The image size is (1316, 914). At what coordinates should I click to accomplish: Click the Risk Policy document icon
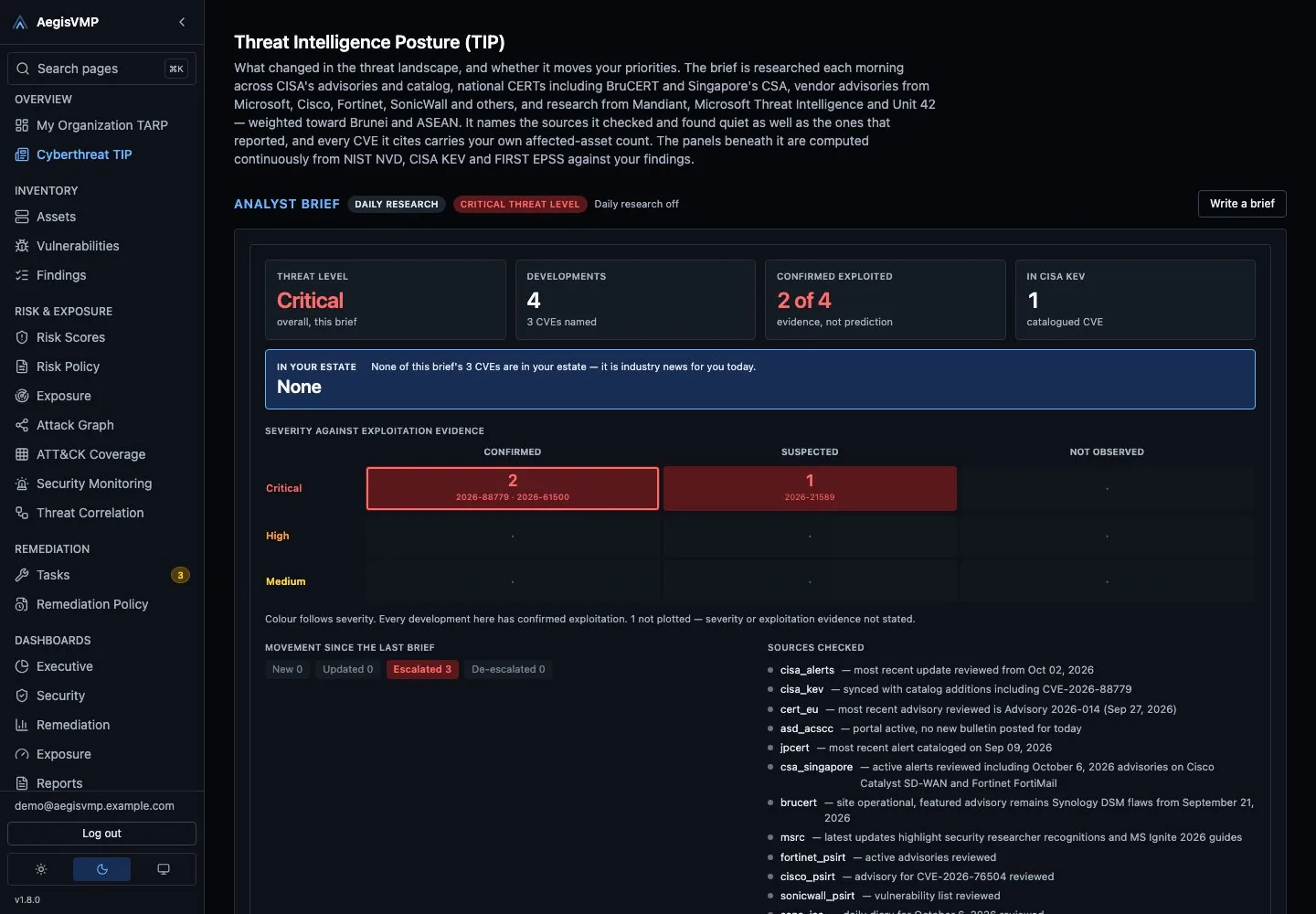tap(22, 367)
